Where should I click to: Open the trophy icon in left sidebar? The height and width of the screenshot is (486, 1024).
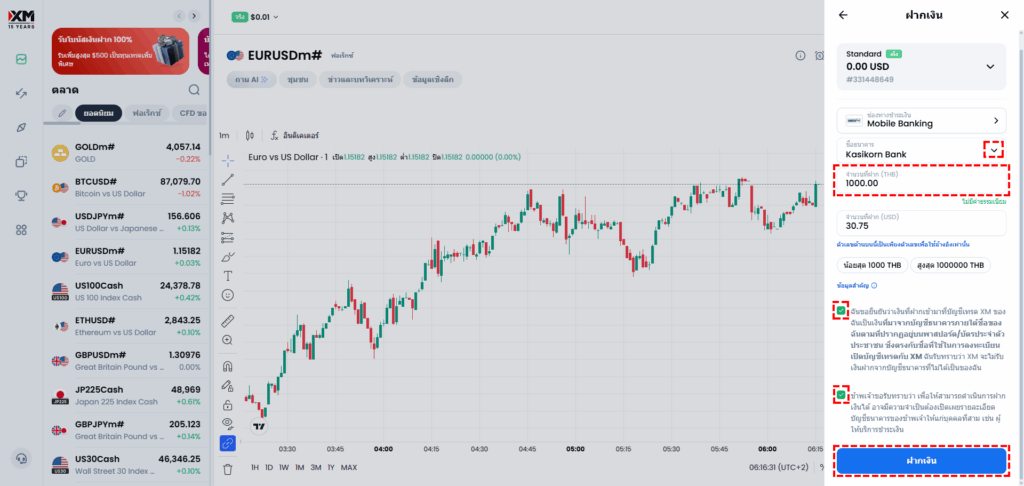21,195
